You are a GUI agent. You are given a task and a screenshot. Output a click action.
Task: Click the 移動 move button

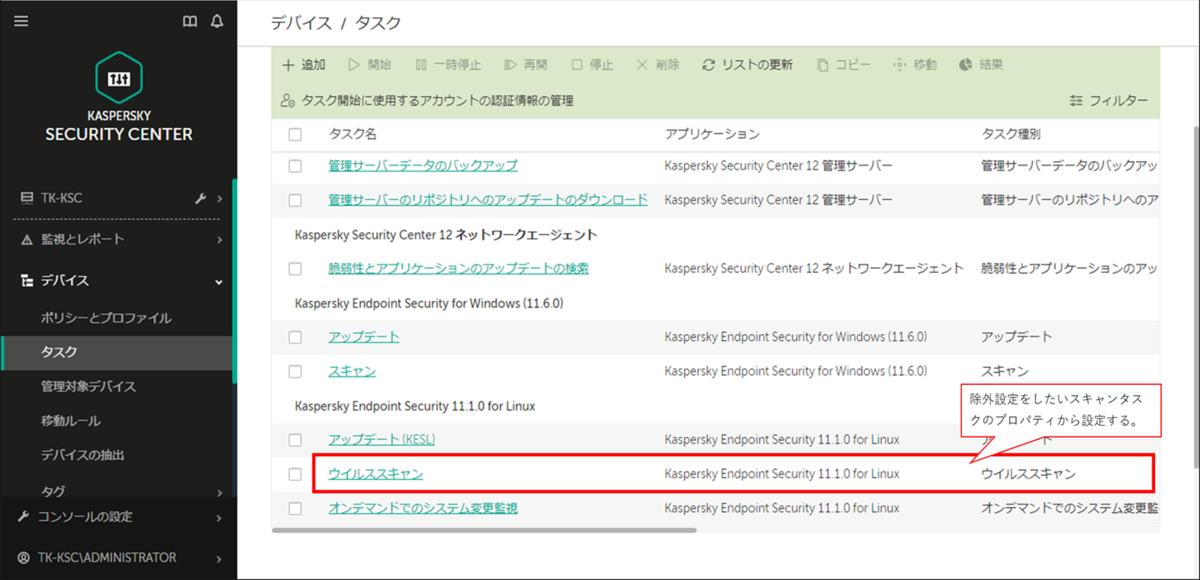tap(915, 65)
